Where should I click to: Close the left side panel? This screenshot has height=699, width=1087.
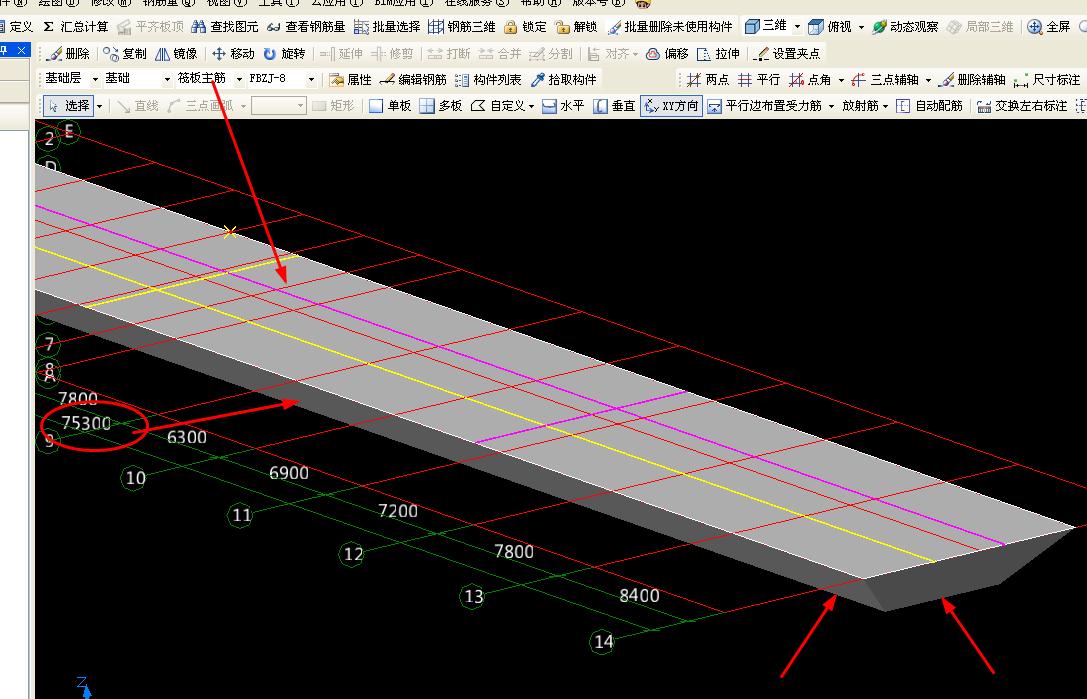(x=21, y=50)
